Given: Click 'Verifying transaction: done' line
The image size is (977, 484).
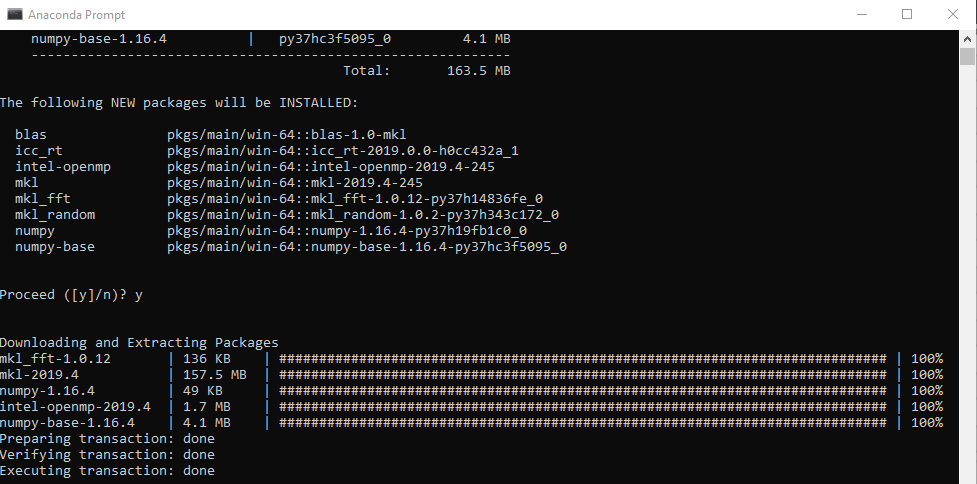Looking at the screenshot, I should 107,455.
